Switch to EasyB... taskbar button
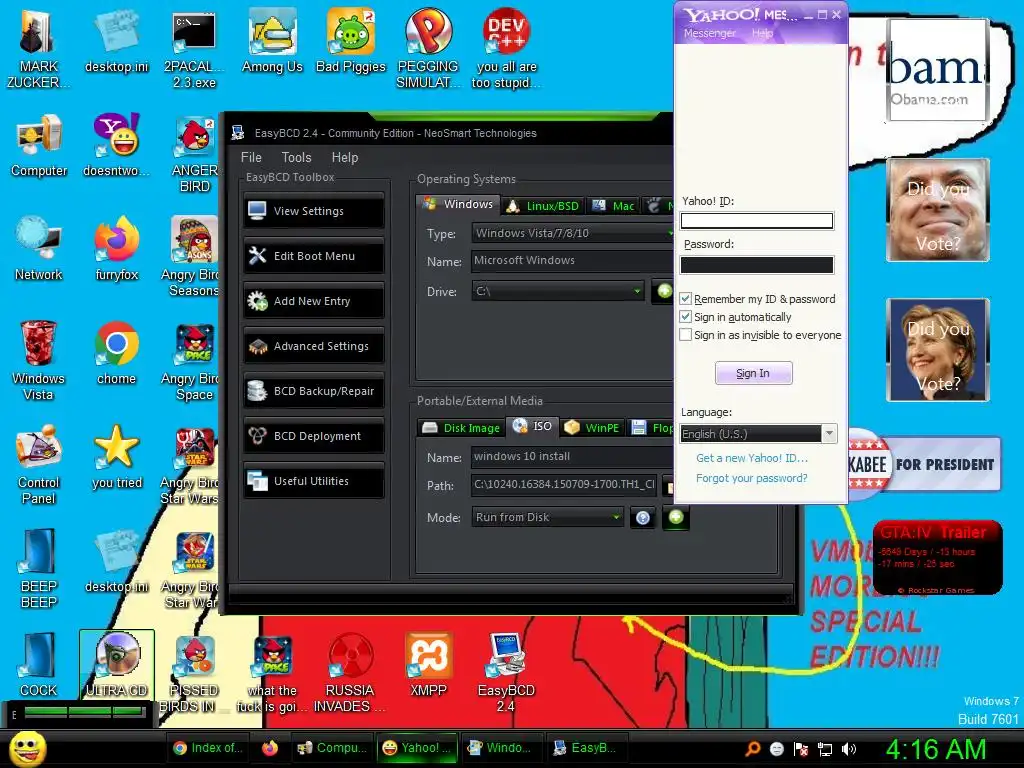This screenshot has height=768, width=1024. pyautogui.click(x=586, y=748)
